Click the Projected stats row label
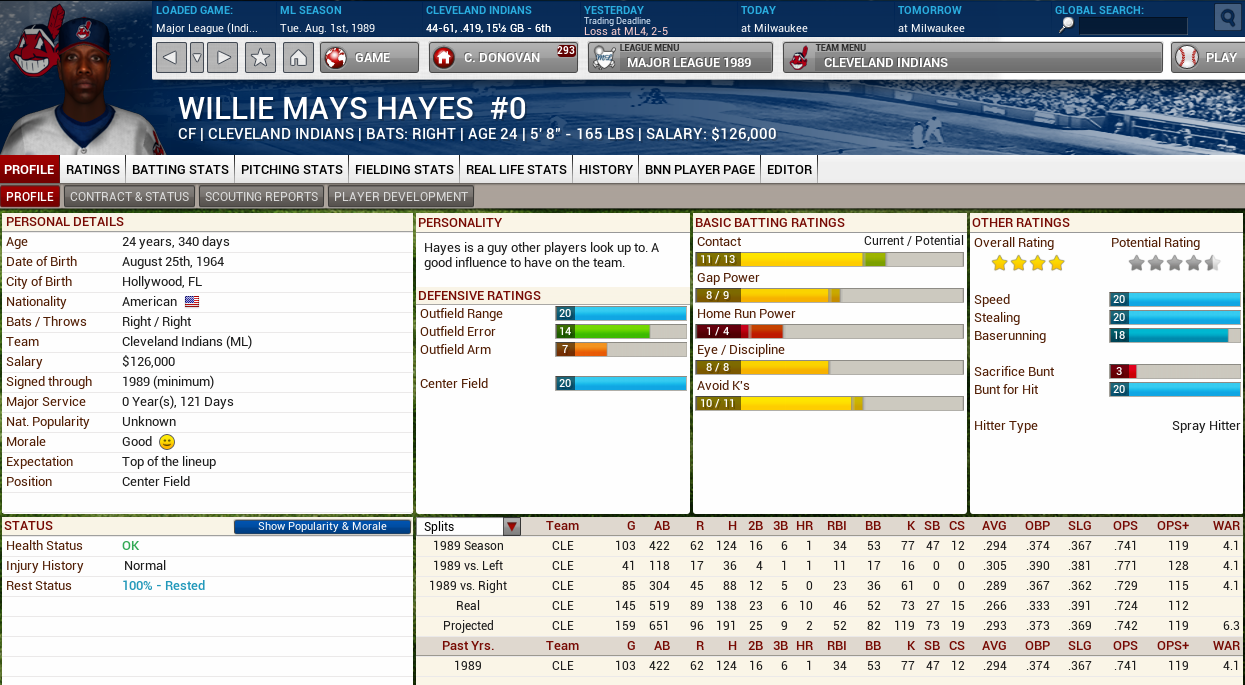Screen dimensions: 1245x685 (468, 626)
